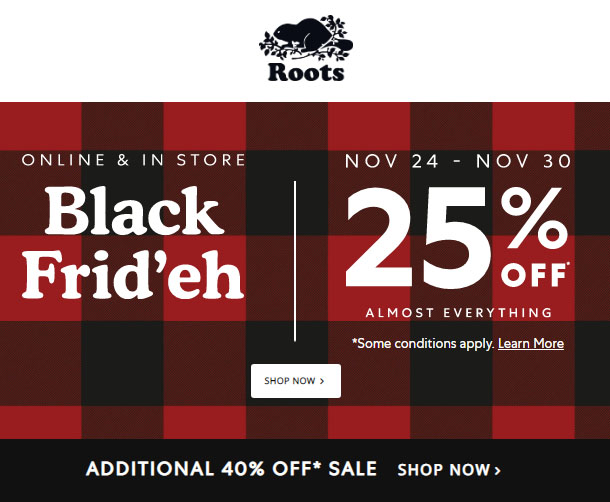Click the OFF text beside the 25
The width and height of the screenshot is (610, 502).
pyautogui.click(x=535, y=274)
